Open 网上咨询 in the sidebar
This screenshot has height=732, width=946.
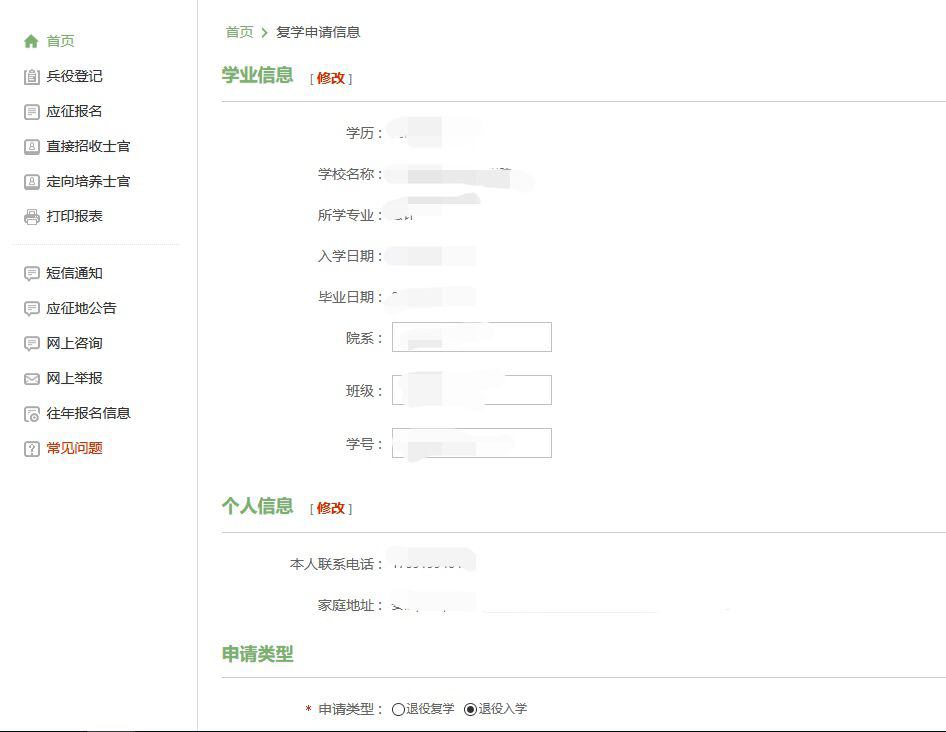pos(74,343)
